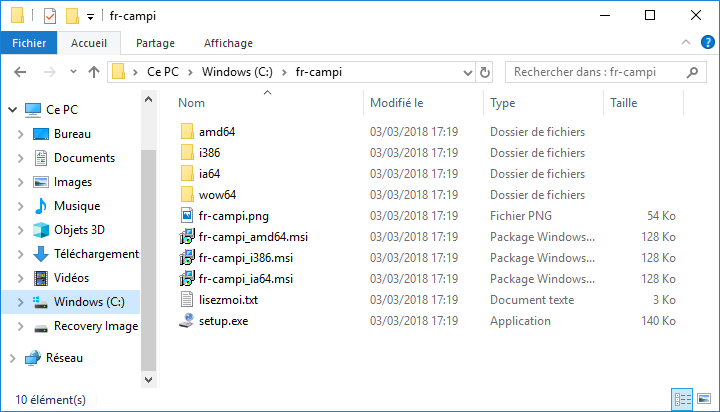Switch to details view icon in status bar

click(x=682, y=399)
